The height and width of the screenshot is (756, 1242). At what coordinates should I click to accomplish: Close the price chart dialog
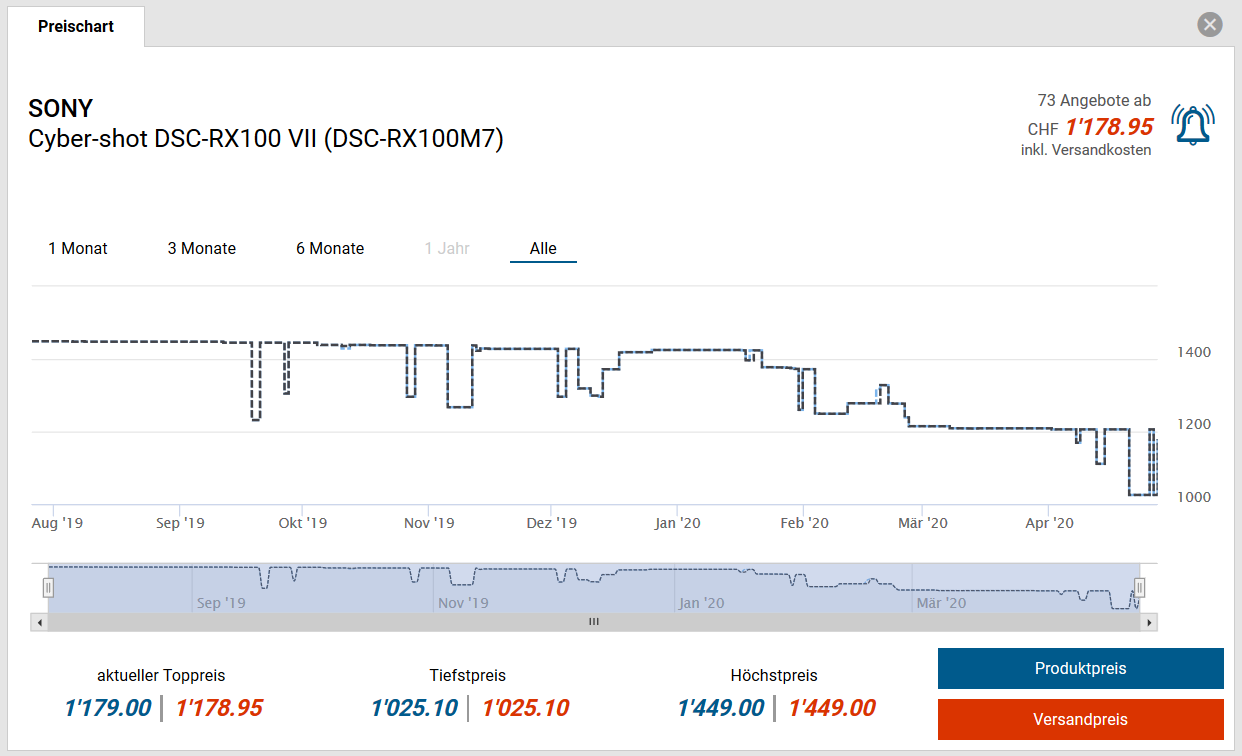pyautogui.click(x=1210, y=25)
